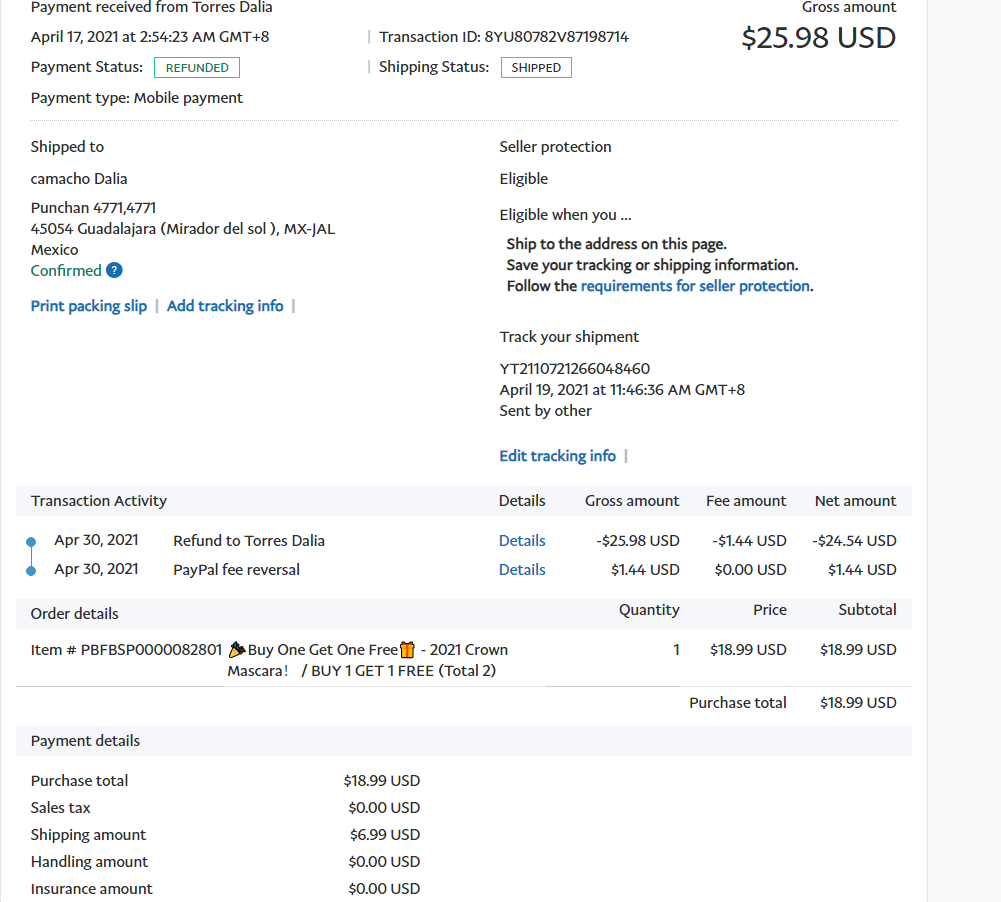
Task: Click the Add tracking info link
Action: (225, 306)
